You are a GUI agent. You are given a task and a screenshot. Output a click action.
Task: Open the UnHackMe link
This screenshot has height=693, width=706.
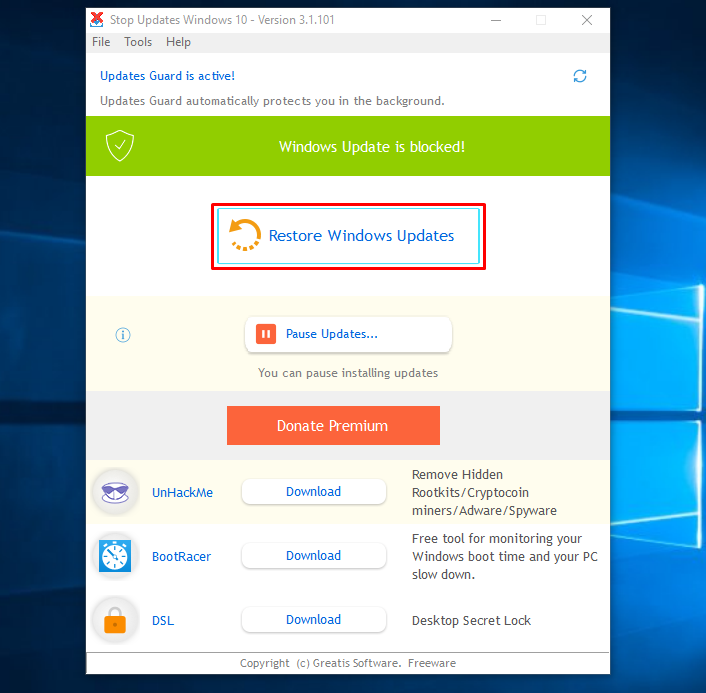[x=182, y=493]
